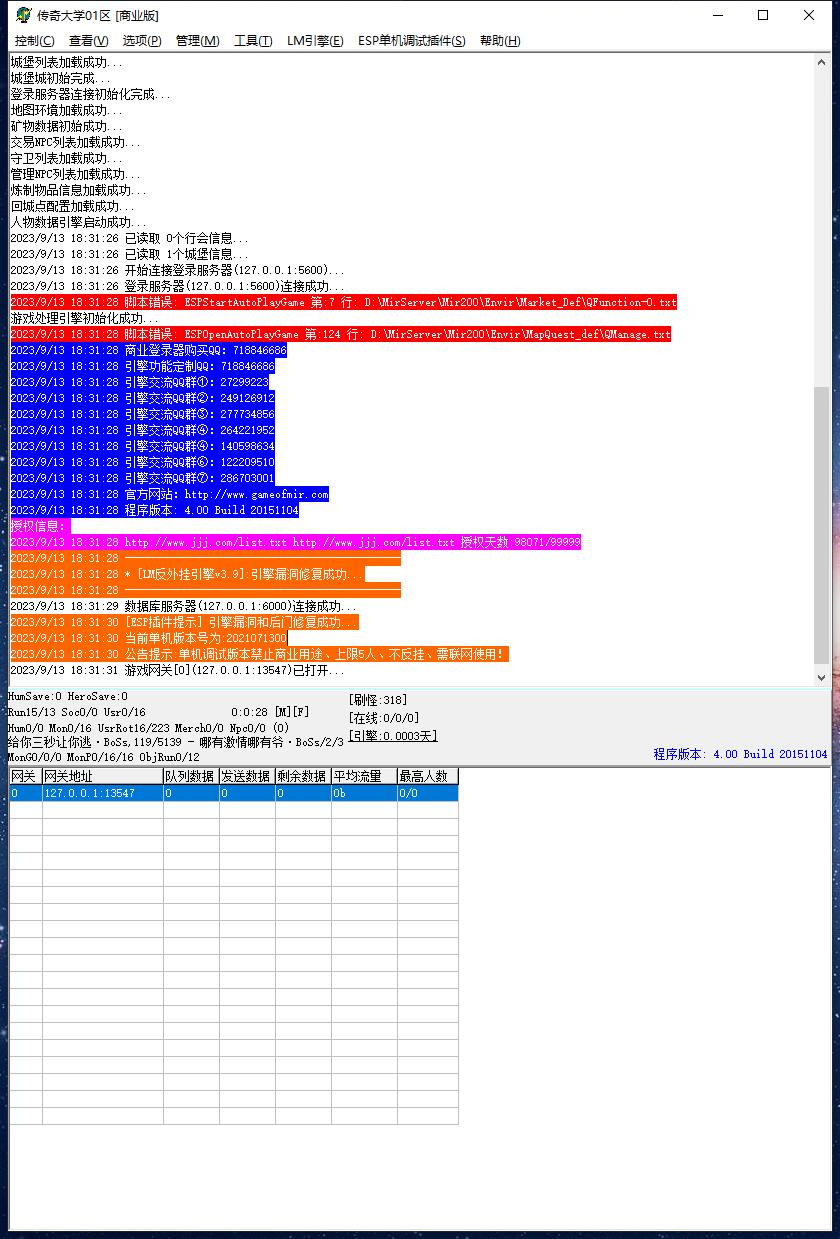Maximize the 传奇大学01区 window
The image size is (840, 1239).
763,15
